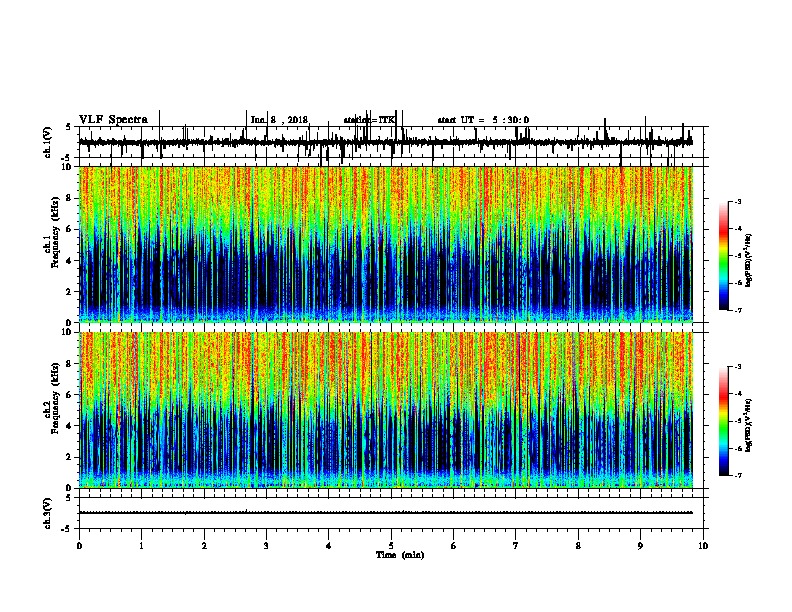Click the "5" volt tick of ch.1 waveform
792x612 pixels.
pyautogui.click(x=70, y=127)
